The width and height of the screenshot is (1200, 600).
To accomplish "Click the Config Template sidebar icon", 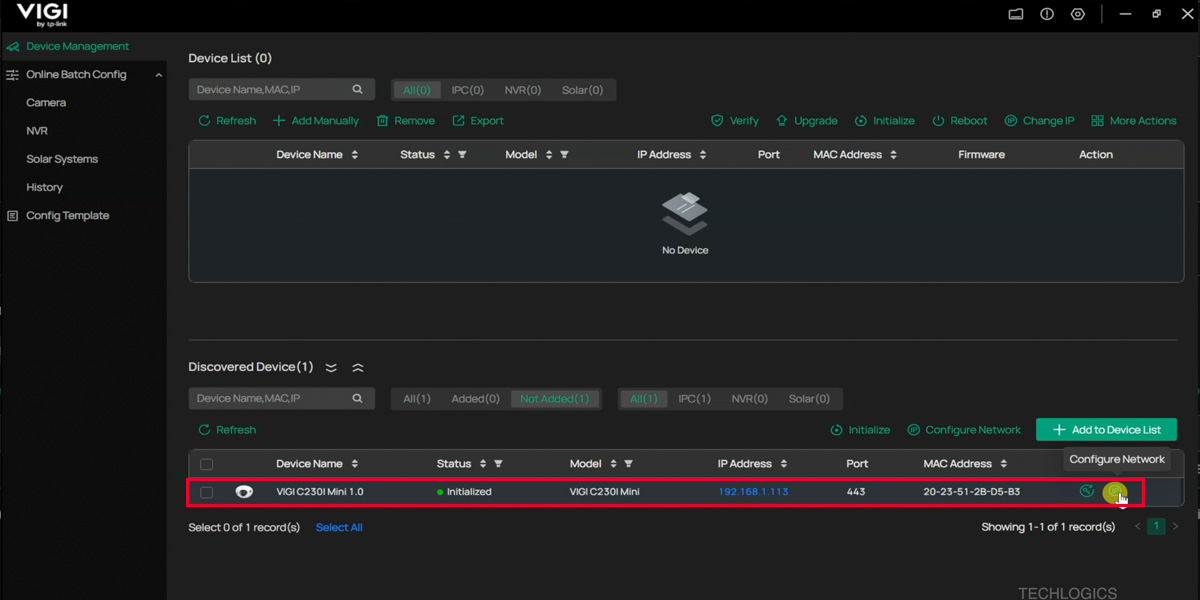I will [x=12, y=216].
